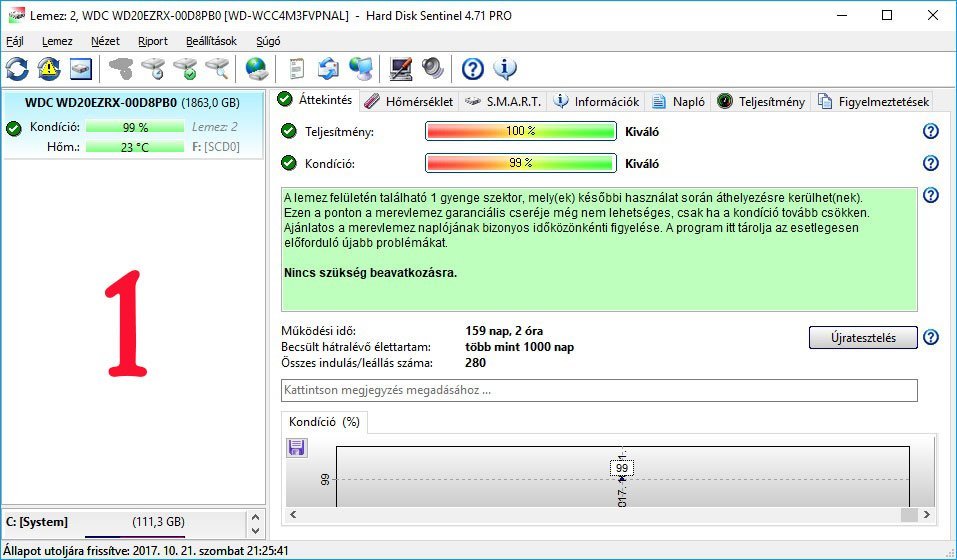Click the graph scrollbar right arrow
Viewport: 957px width, 560px height.
click(x=927, y=514)
